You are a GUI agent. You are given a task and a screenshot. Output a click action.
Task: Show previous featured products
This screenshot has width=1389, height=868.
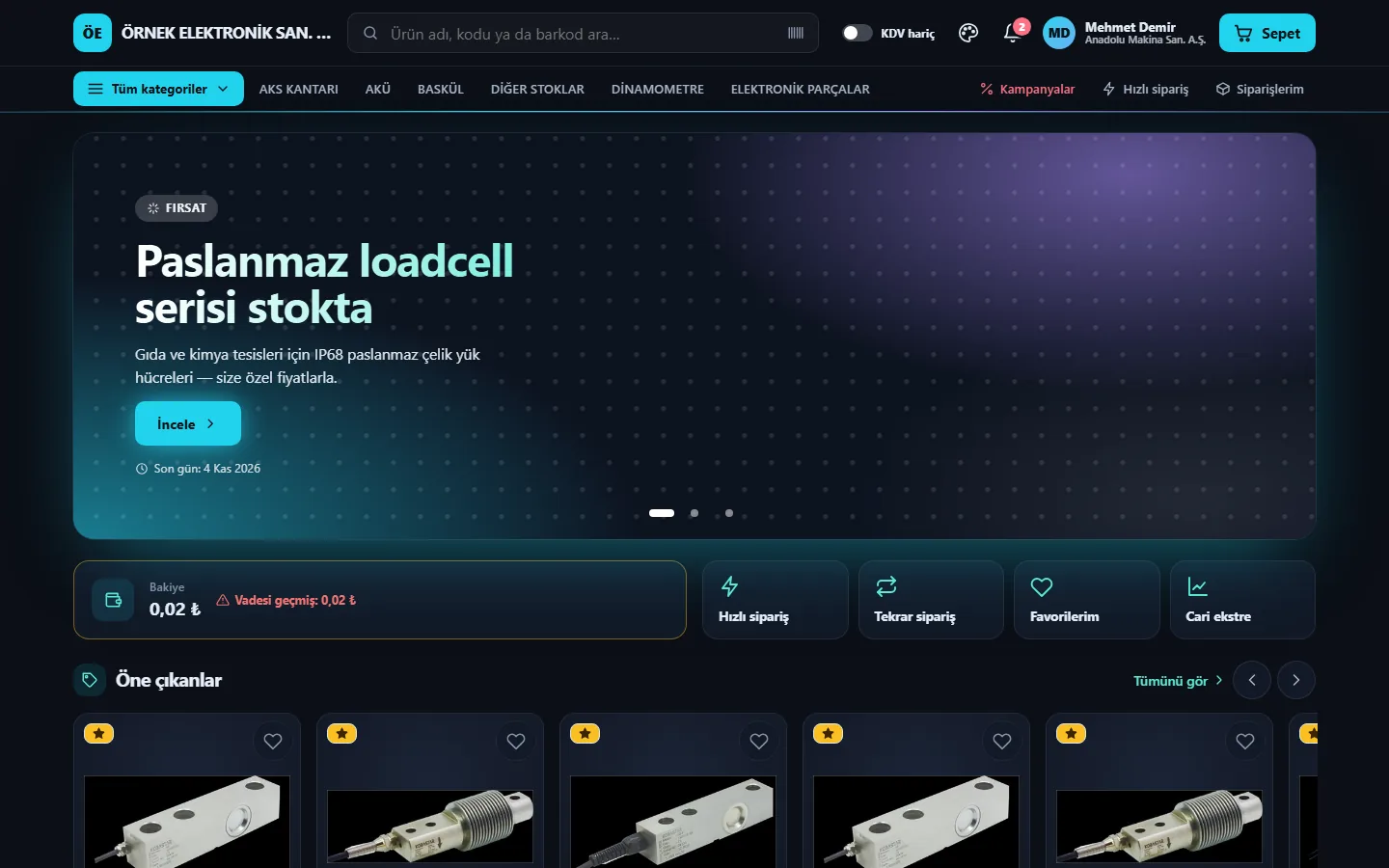point(1252,680)
